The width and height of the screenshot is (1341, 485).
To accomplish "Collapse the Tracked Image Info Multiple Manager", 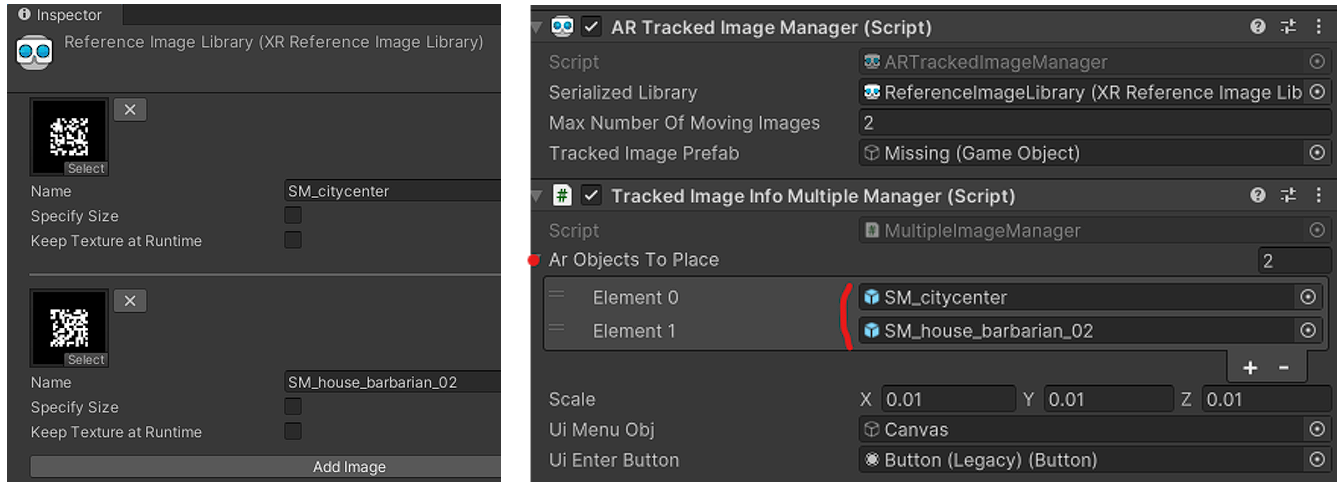I will (538, 195).
